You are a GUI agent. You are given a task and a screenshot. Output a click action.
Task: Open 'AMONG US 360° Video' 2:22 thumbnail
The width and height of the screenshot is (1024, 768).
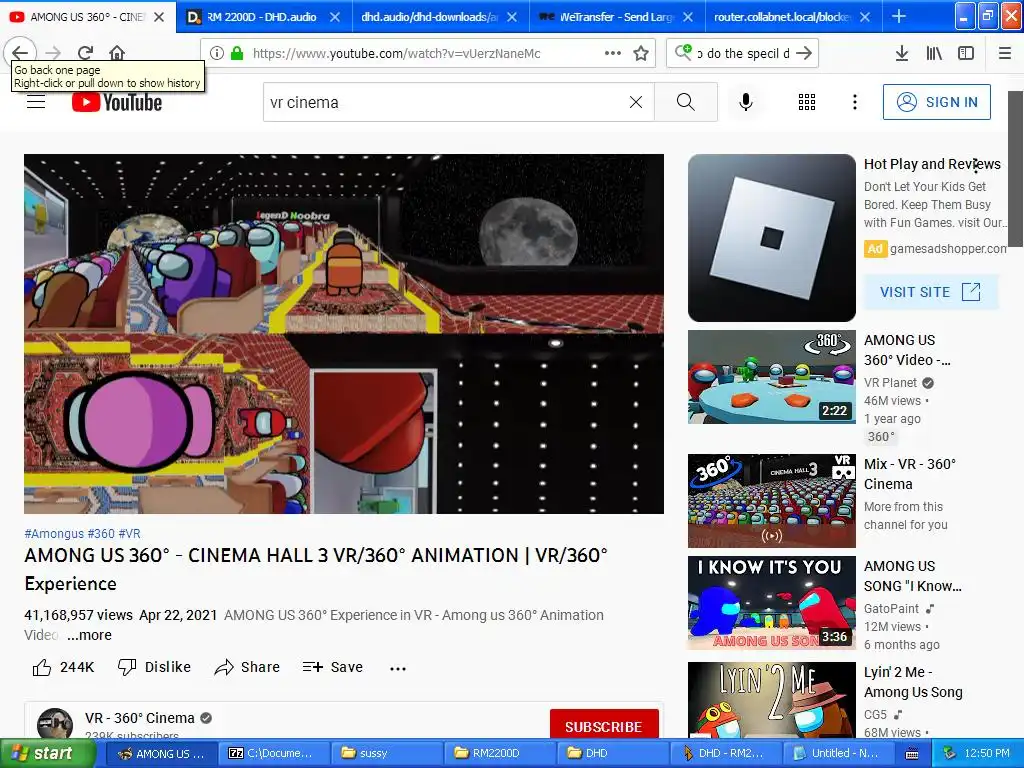pos(772,377)
